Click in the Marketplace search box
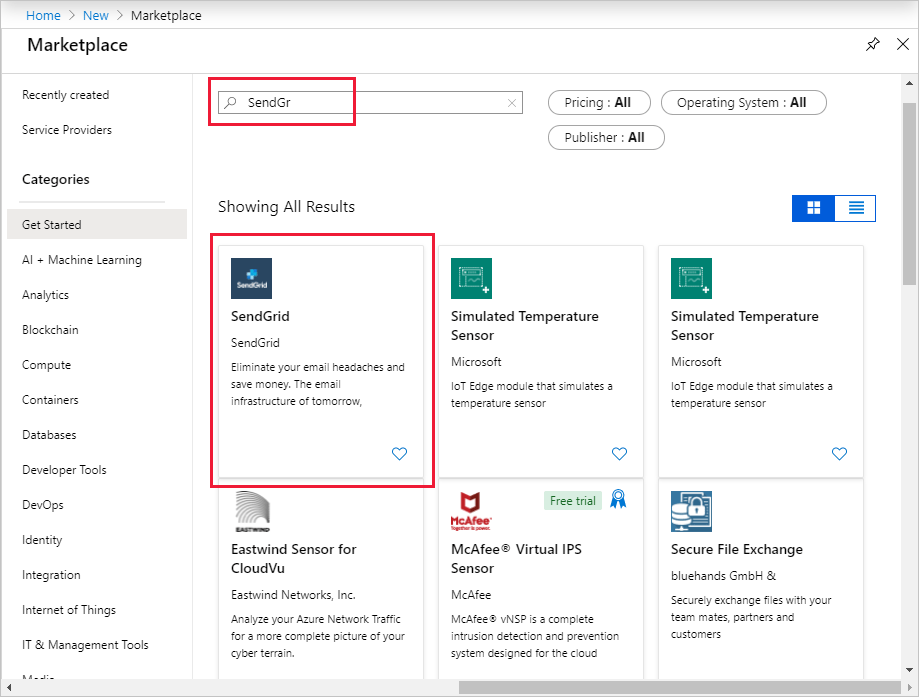Image resolution: width=919 pixels, height=697 pixels. click(370, 103)
